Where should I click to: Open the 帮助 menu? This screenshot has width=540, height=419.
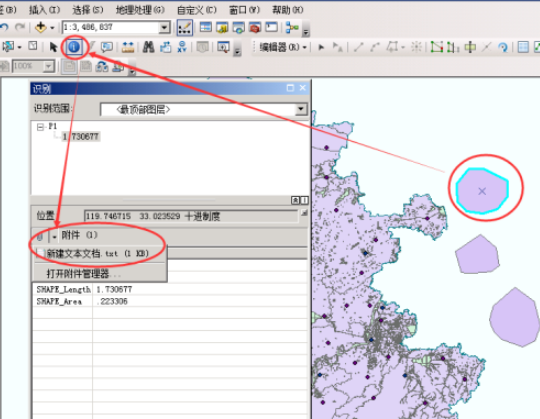click(x=288, y=10)
